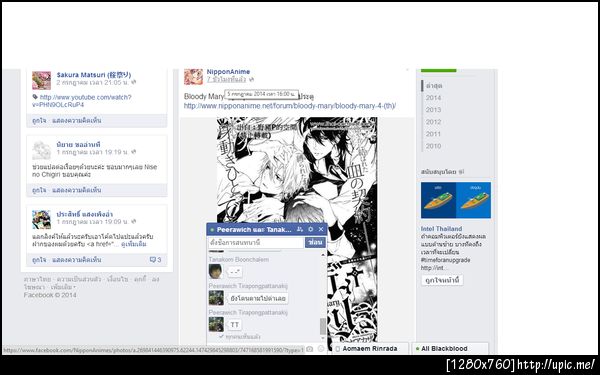
Task: Click the 'Facebook © 2014' footer text
Action: [x=50, y=295]
